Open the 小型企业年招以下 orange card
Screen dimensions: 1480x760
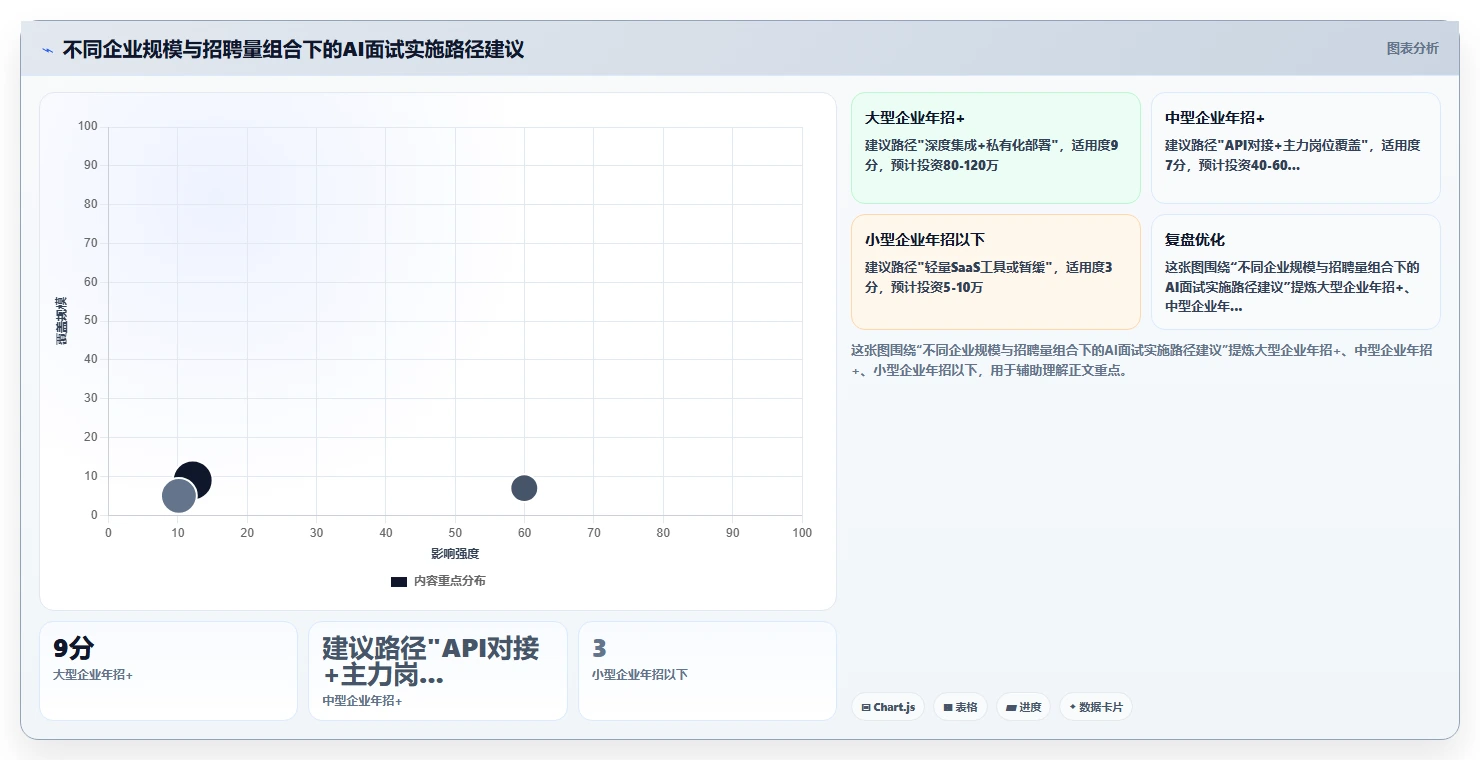click(x=995, y=272)
